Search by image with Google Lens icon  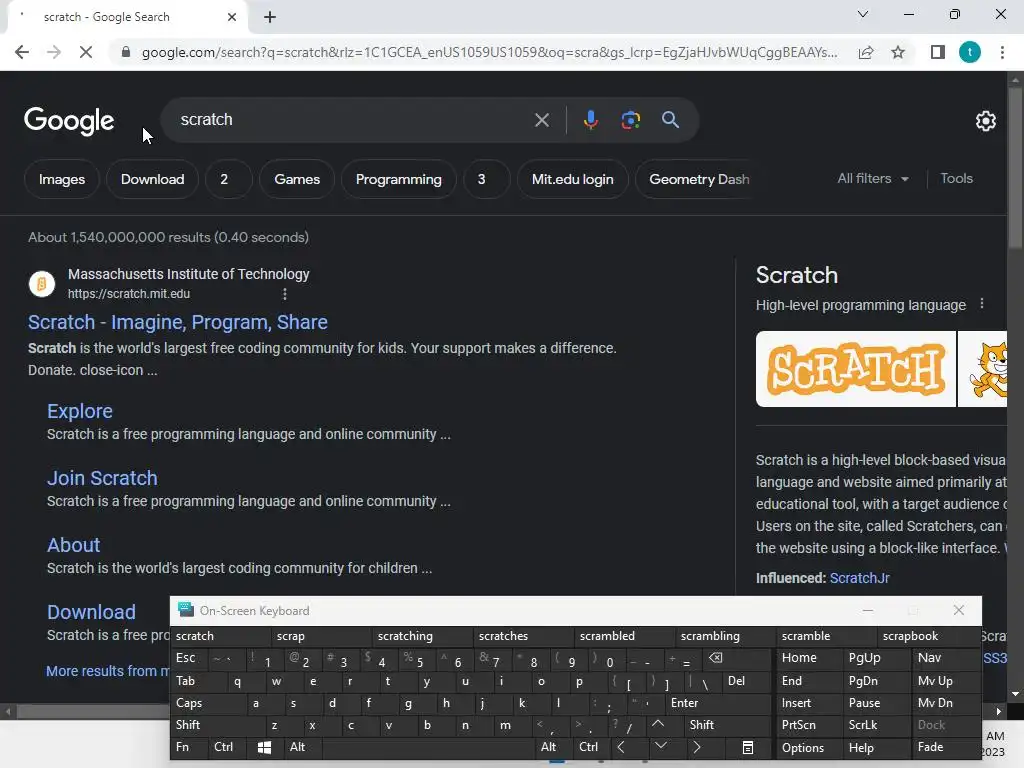pos(630,120)
